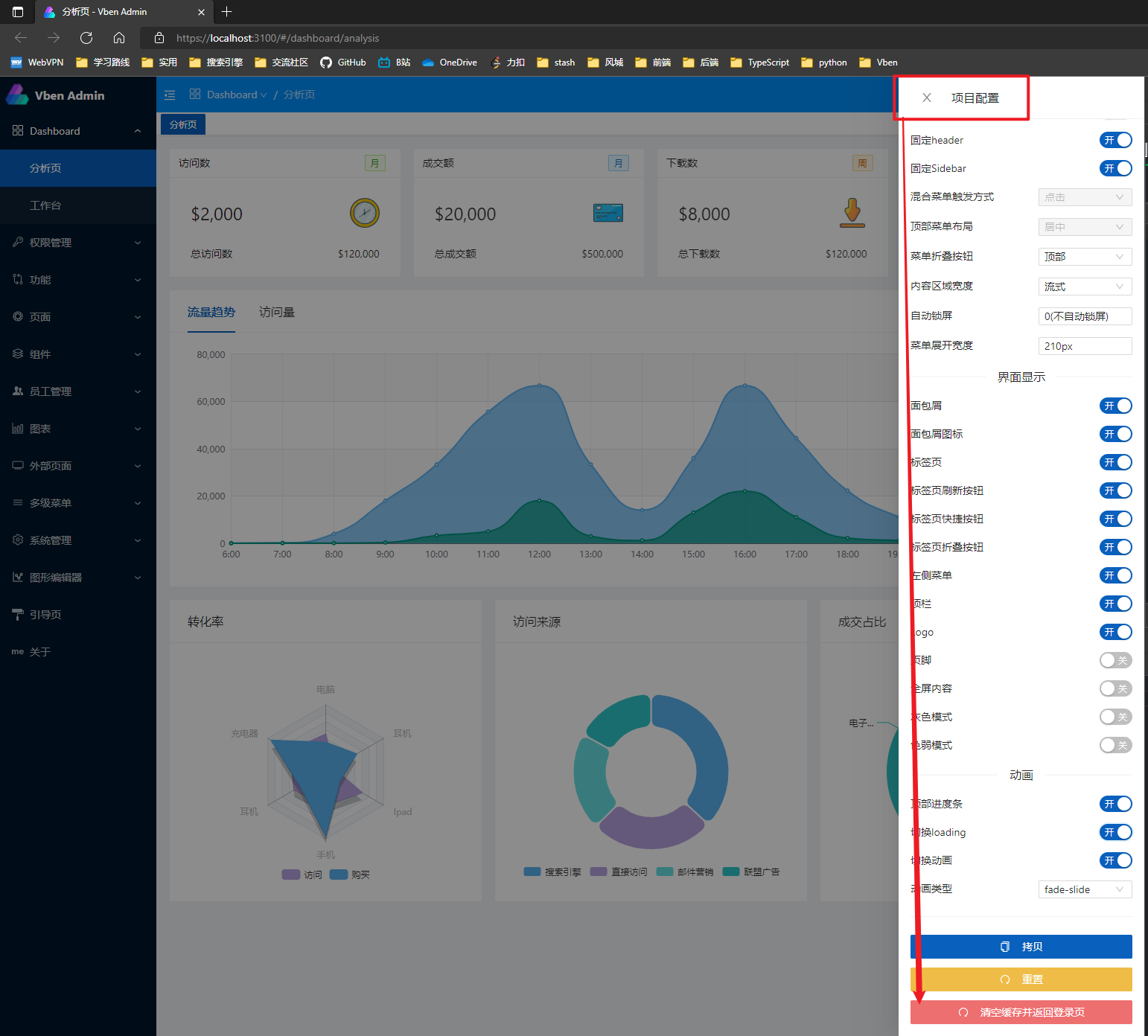
Task: Open the OneDrive bookmark
Action: (450, 63)
